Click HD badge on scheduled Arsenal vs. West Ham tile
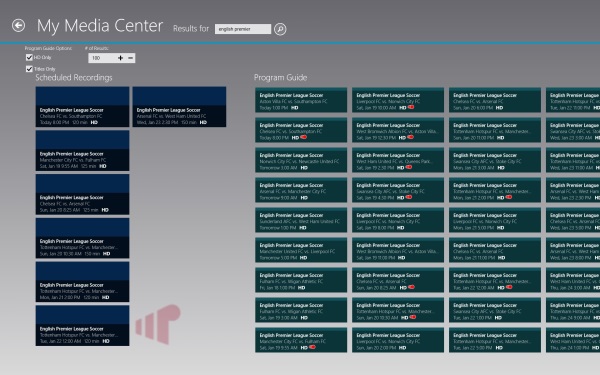The image size is (600, 375). click(x=203, y=122)
